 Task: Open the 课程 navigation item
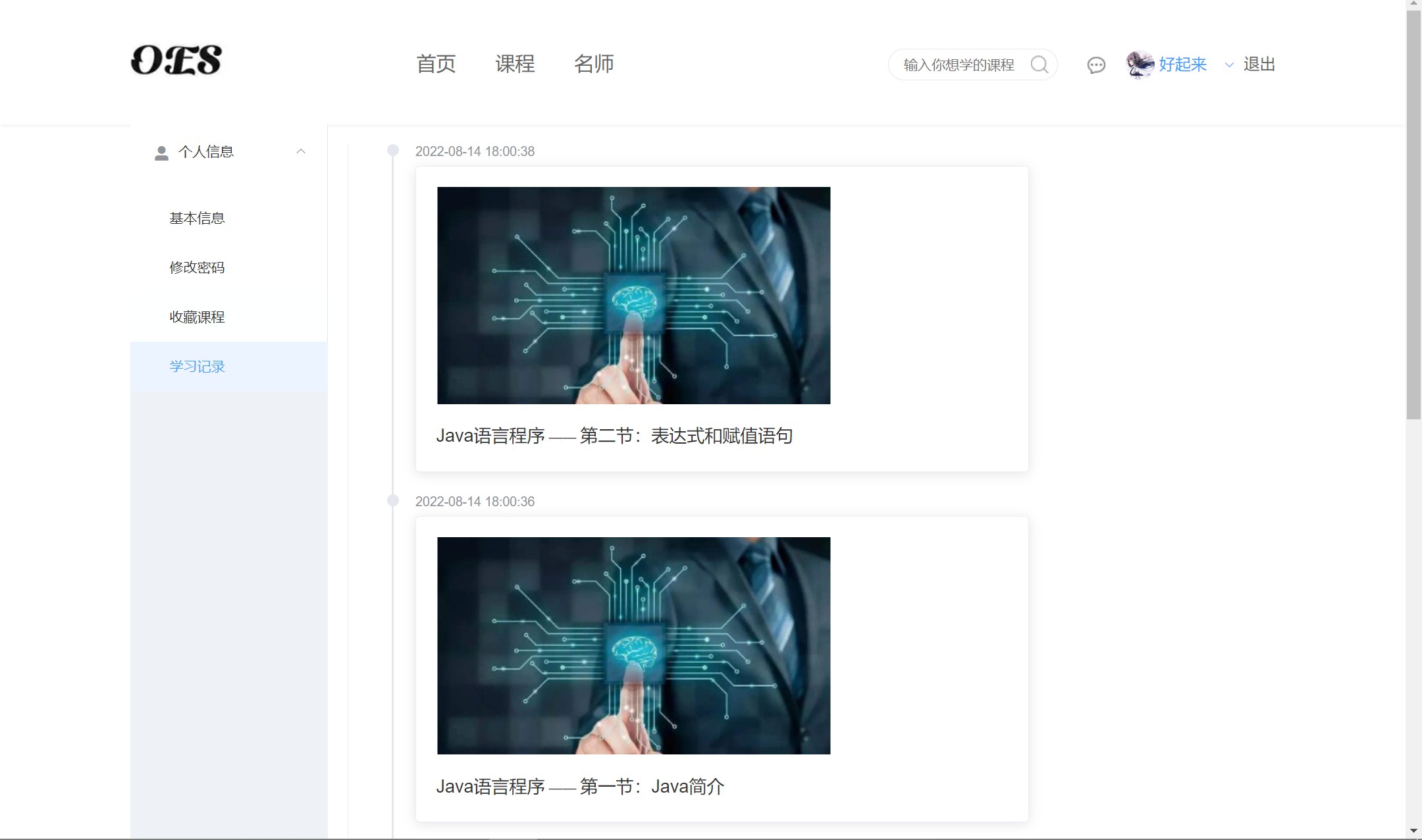515,64
